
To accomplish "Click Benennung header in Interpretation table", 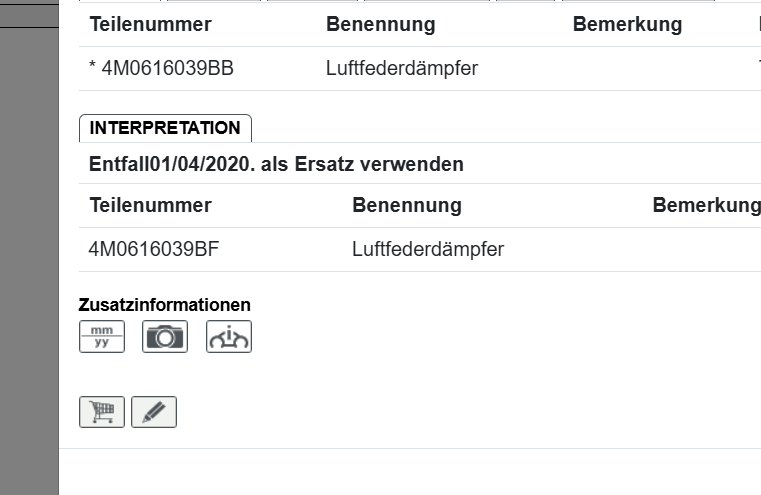I will point(406,205).
